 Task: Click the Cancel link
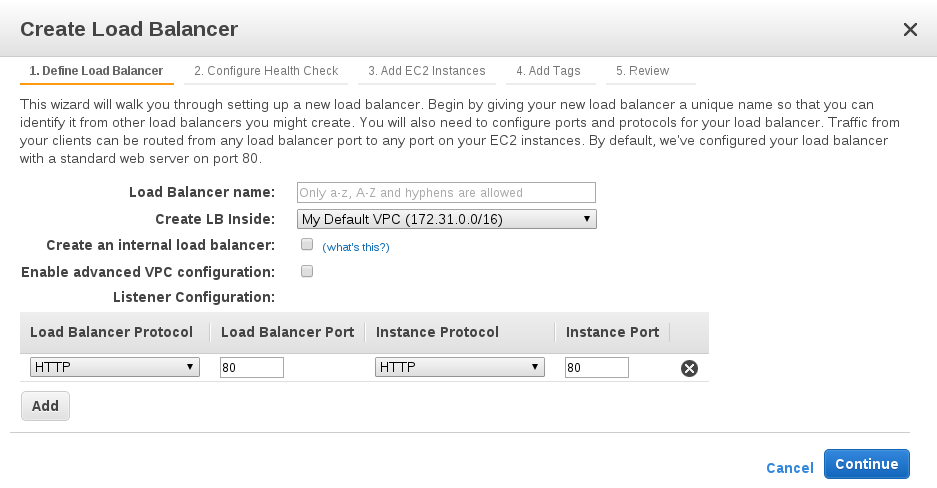[x=789, y=467]
